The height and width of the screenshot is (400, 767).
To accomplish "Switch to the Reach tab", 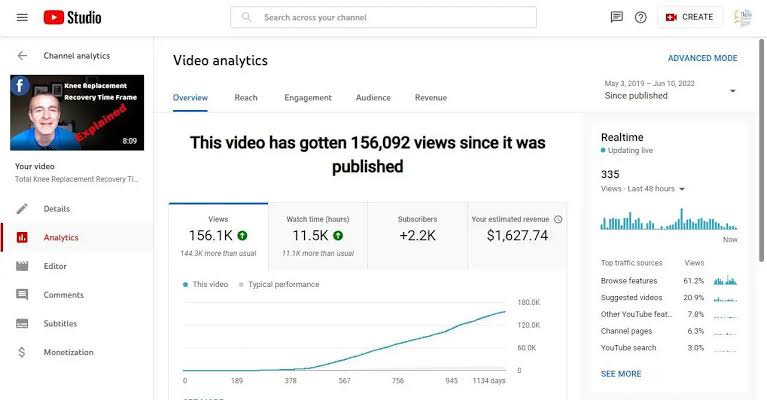I will click(x=246, y=98).
